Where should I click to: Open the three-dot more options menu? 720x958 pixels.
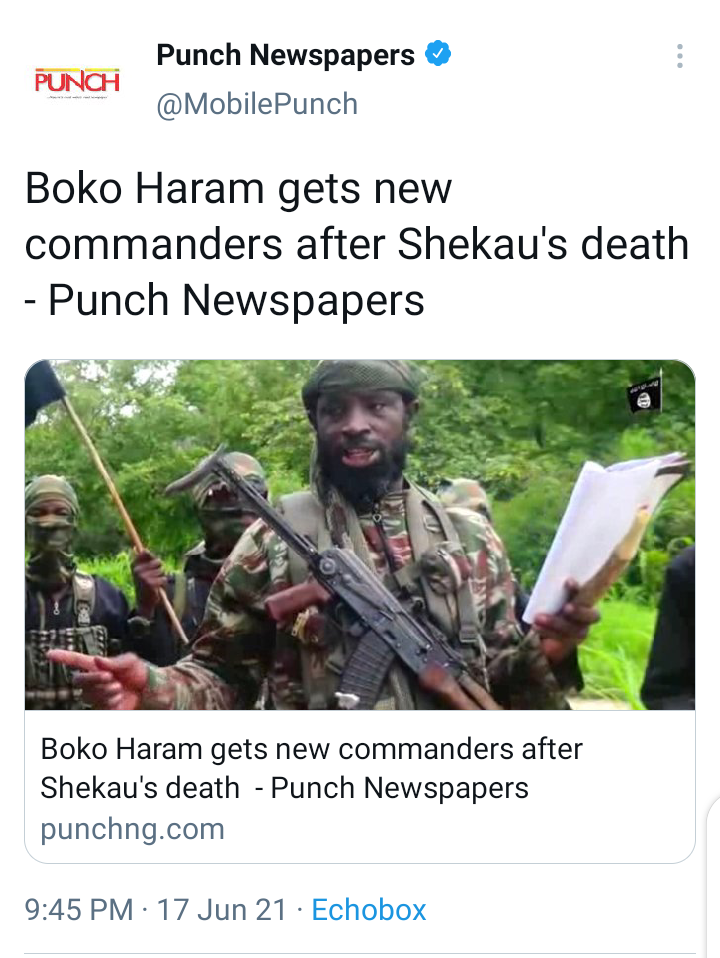coord(679,56)
